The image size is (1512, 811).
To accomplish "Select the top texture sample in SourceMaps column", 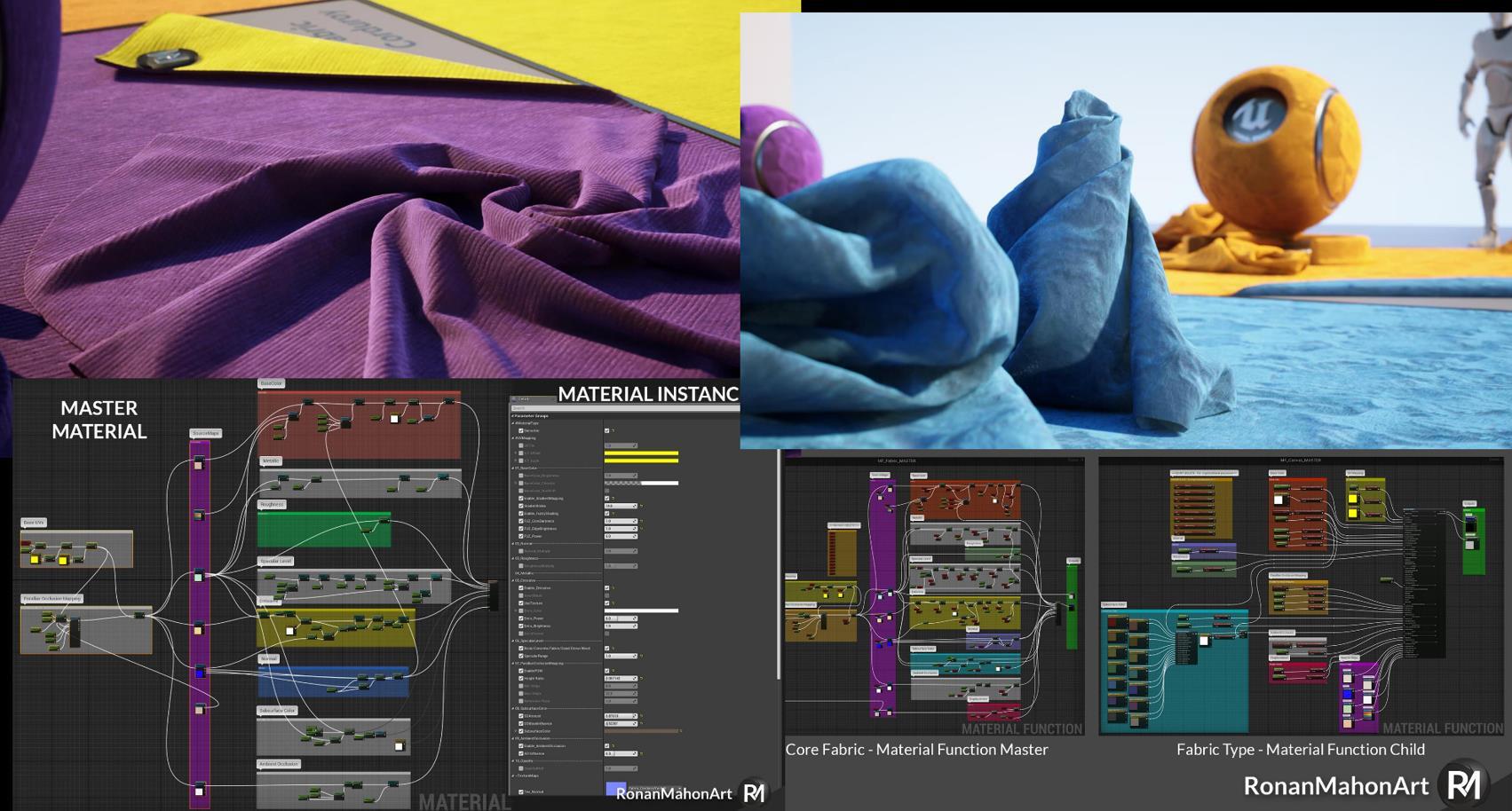I will point(199,463).
